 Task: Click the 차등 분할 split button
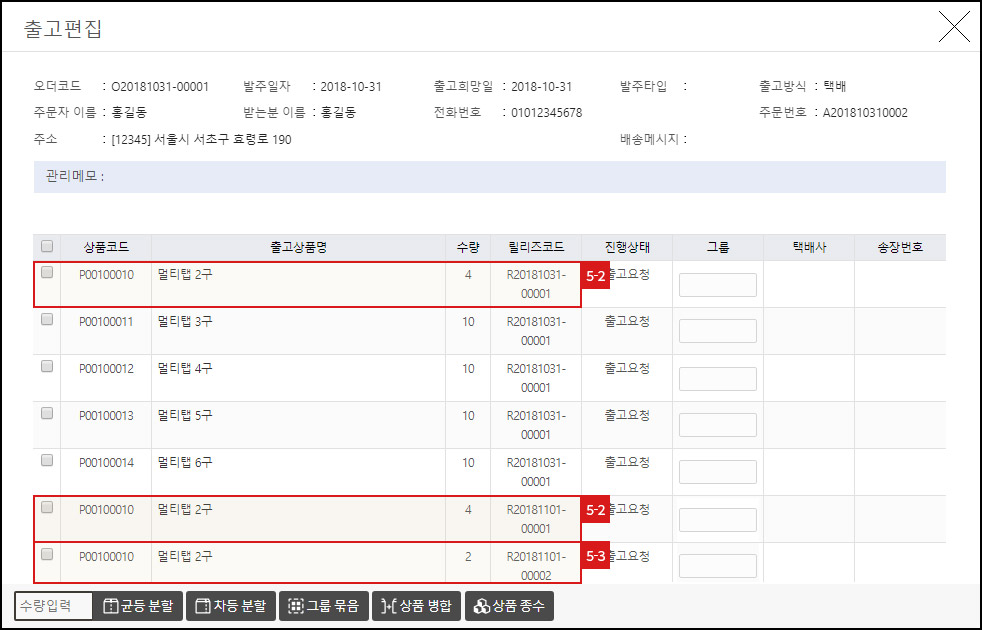[230, 605]
